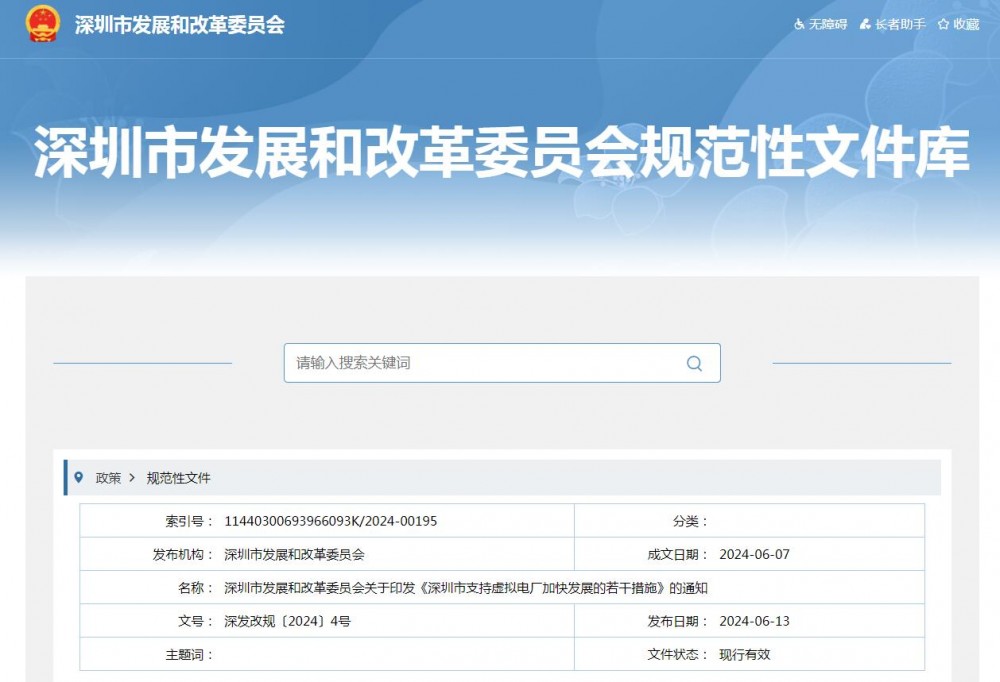Click the breadcrumb chevron after 政策
Viewport: 1000px width, 682px height.
tap(131, 478)
